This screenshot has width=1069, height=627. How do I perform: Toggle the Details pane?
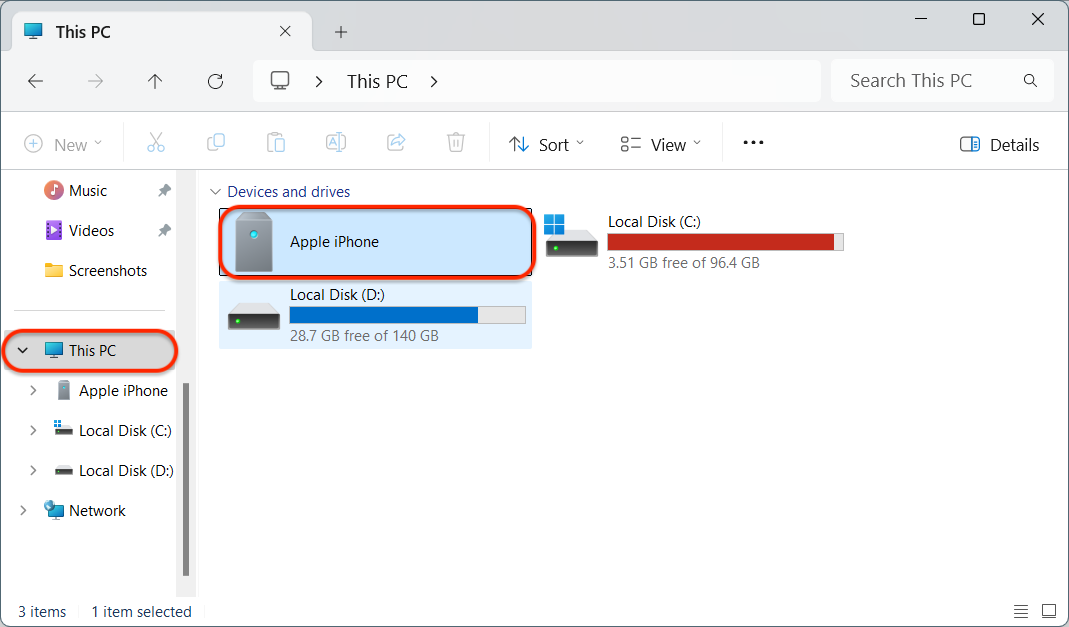pos(999,144)
